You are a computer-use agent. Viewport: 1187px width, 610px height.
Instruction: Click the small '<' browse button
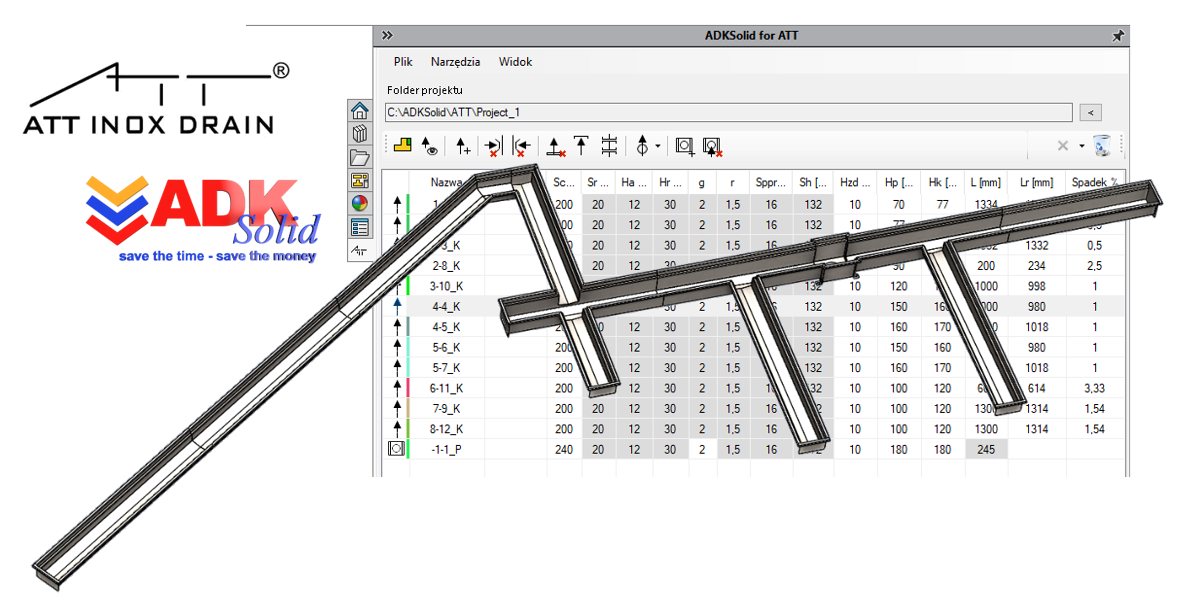click(1090, 112)
